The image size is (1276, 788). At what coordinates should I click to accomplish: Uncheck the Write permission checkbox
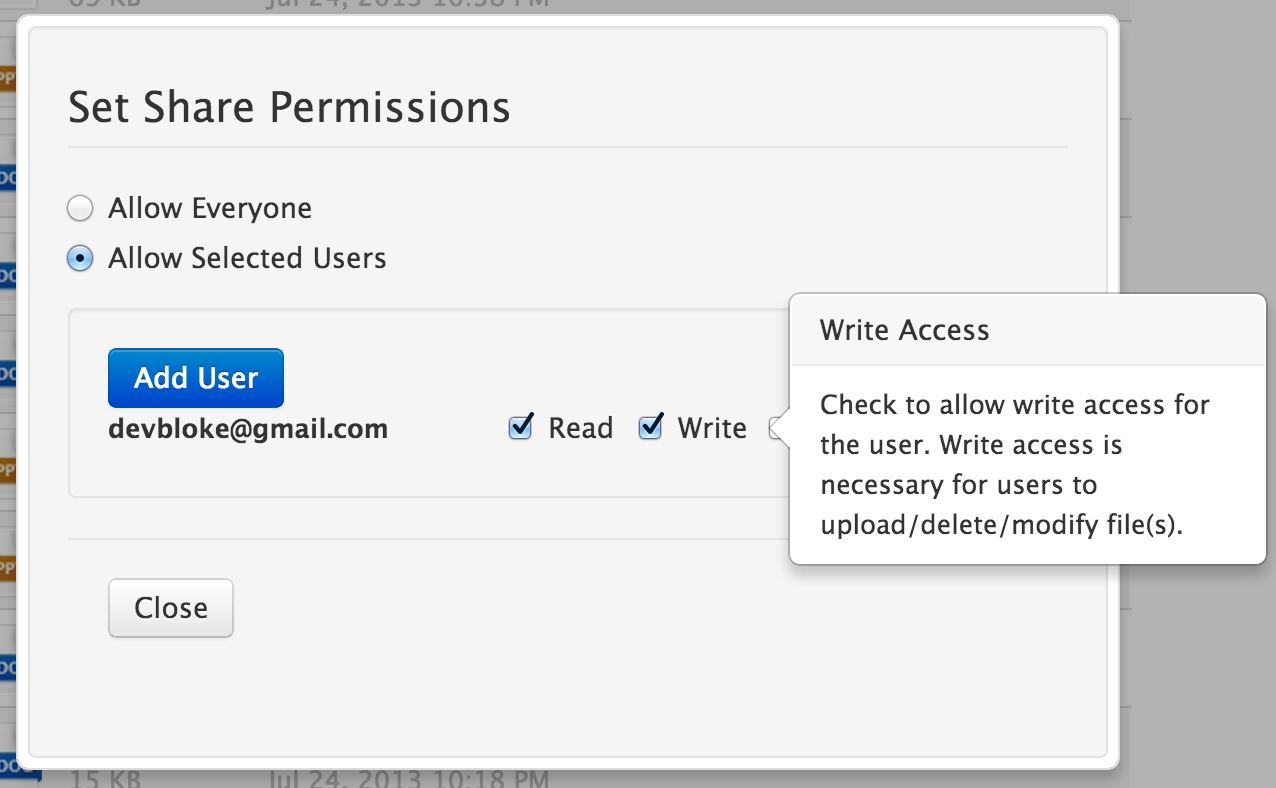(651, 428)
